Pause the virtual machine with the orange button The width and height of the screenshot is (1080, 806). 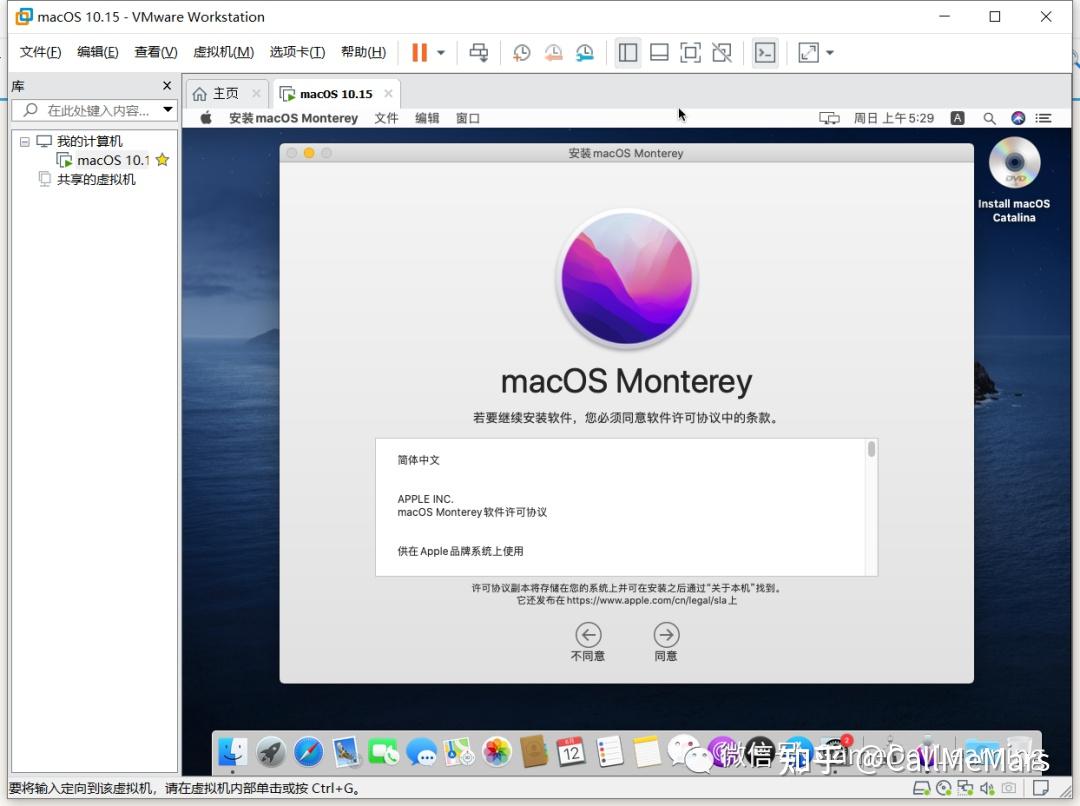coord(419,52)
